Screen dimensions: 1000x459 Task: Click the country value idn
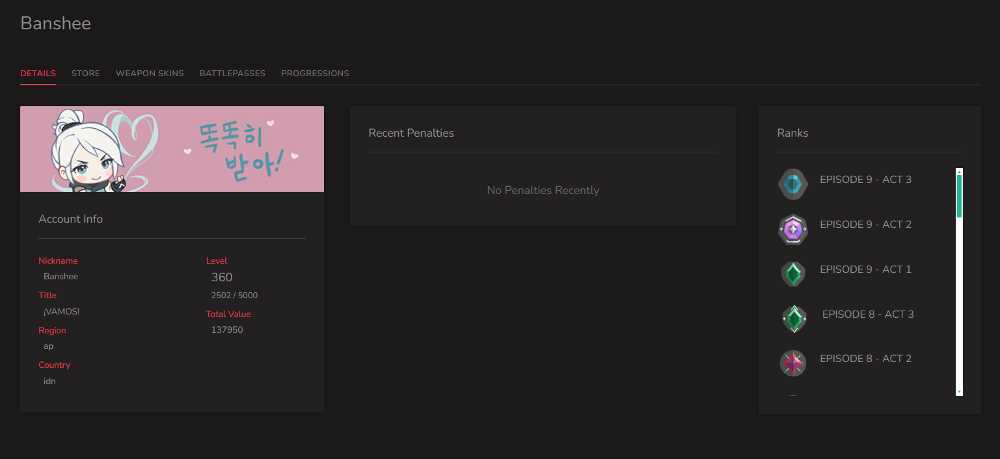(x=49, y=381)
